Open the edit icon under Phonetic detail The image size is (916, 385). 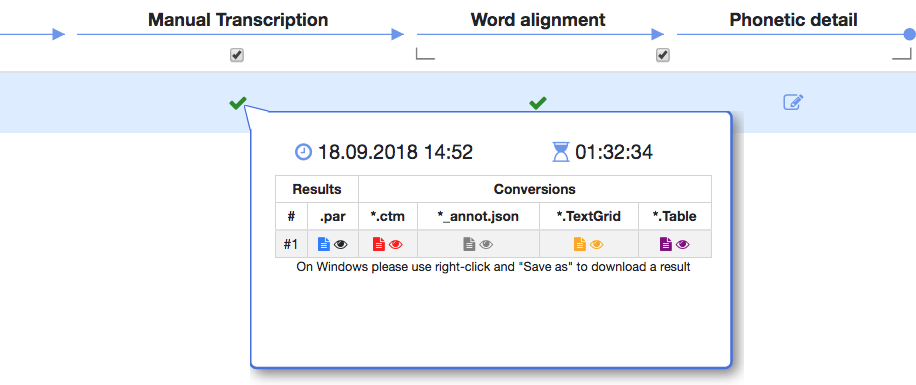click(793, 102)
